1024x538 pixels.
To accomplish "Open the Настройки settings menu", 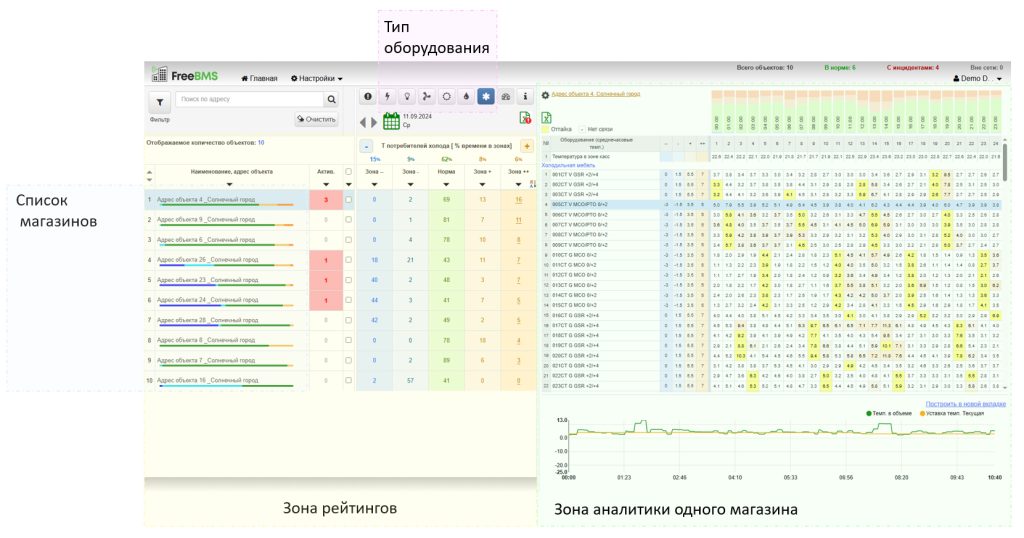I will point(317,78).
